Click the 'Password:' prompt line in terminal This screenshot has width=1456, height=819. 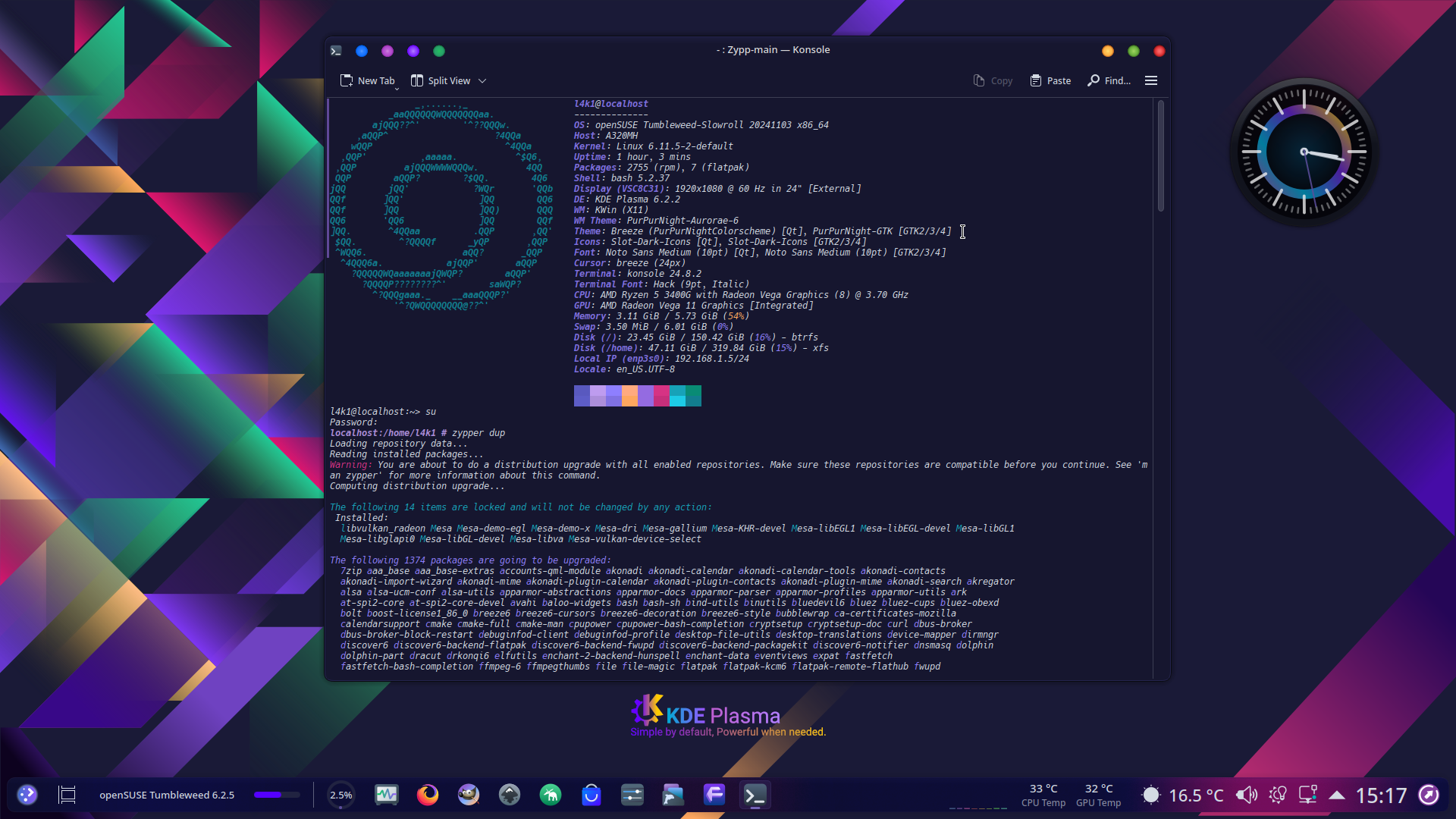353,422
